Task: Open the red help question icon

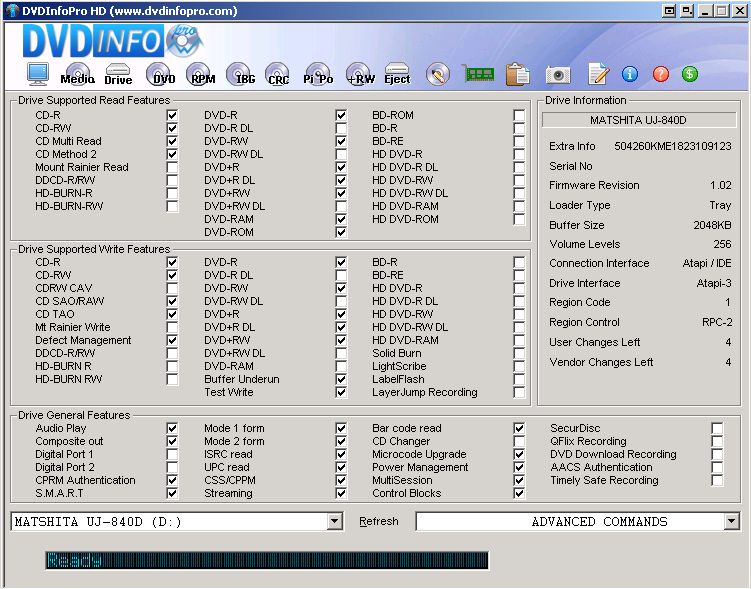Action: click(x=660, y=74)
